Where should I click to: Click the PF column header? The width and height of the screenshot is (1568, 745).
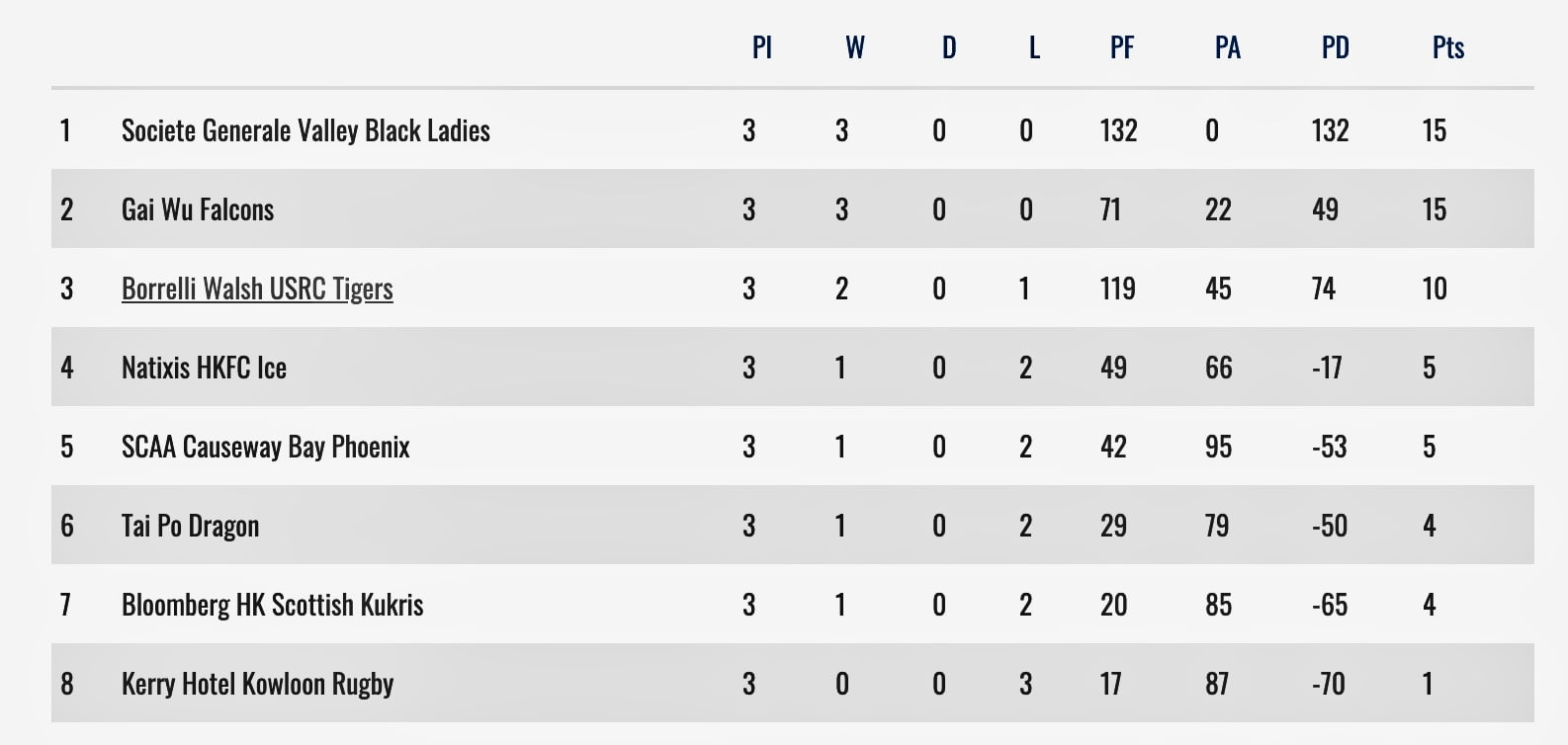point(1122,47)
